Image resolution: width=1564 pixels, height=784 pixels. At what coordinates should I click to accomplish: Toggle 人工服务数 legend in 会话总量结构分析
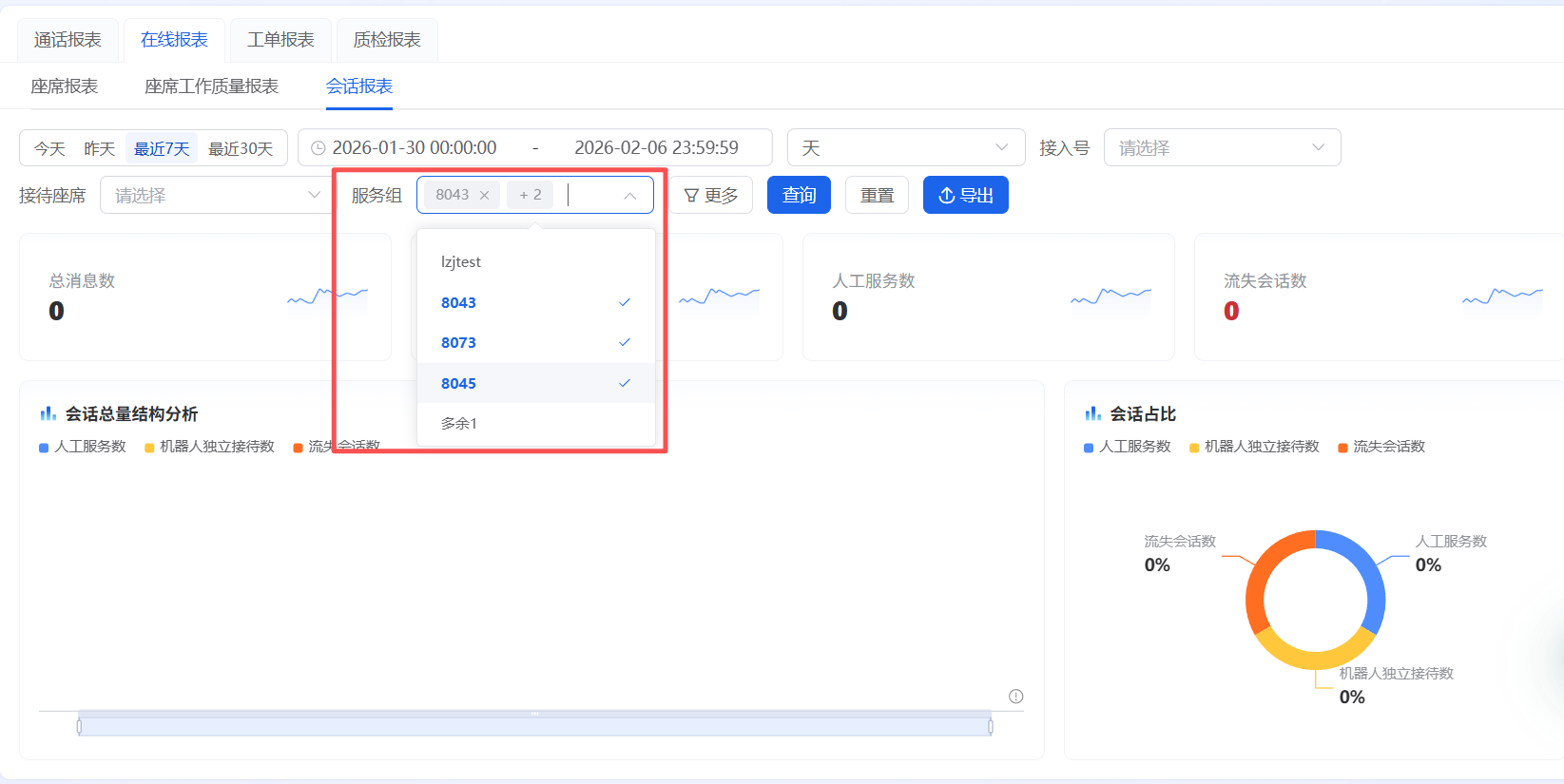[83, 447]
